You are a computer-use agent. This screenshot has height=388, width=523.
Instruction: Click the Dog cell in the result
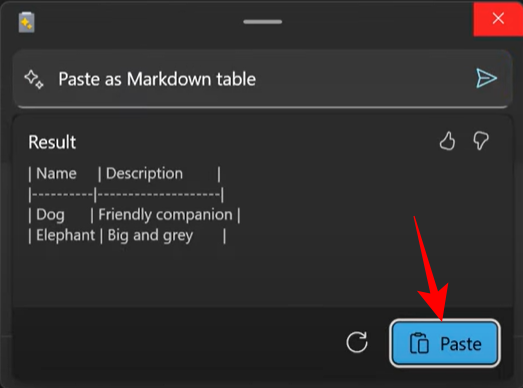(50, 215)
